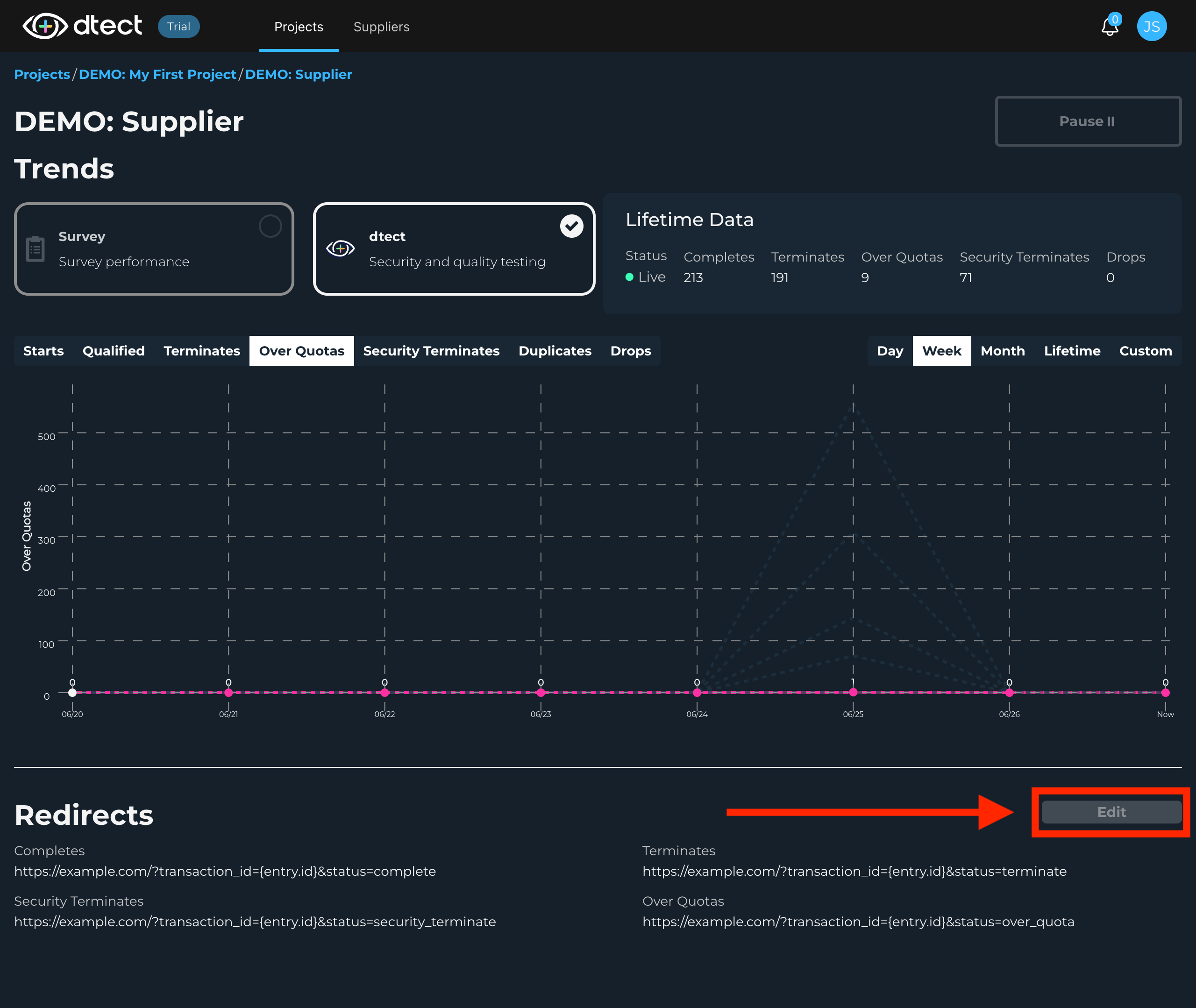
Task: Set chart range to Day
Action: click(890, 351)
